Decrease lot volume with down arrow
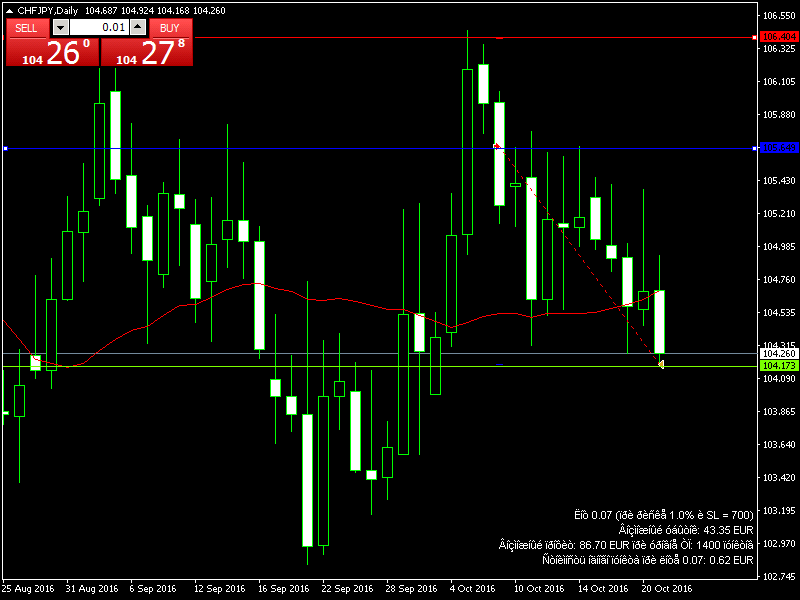The image size is (800, 600). pos(61,28)
